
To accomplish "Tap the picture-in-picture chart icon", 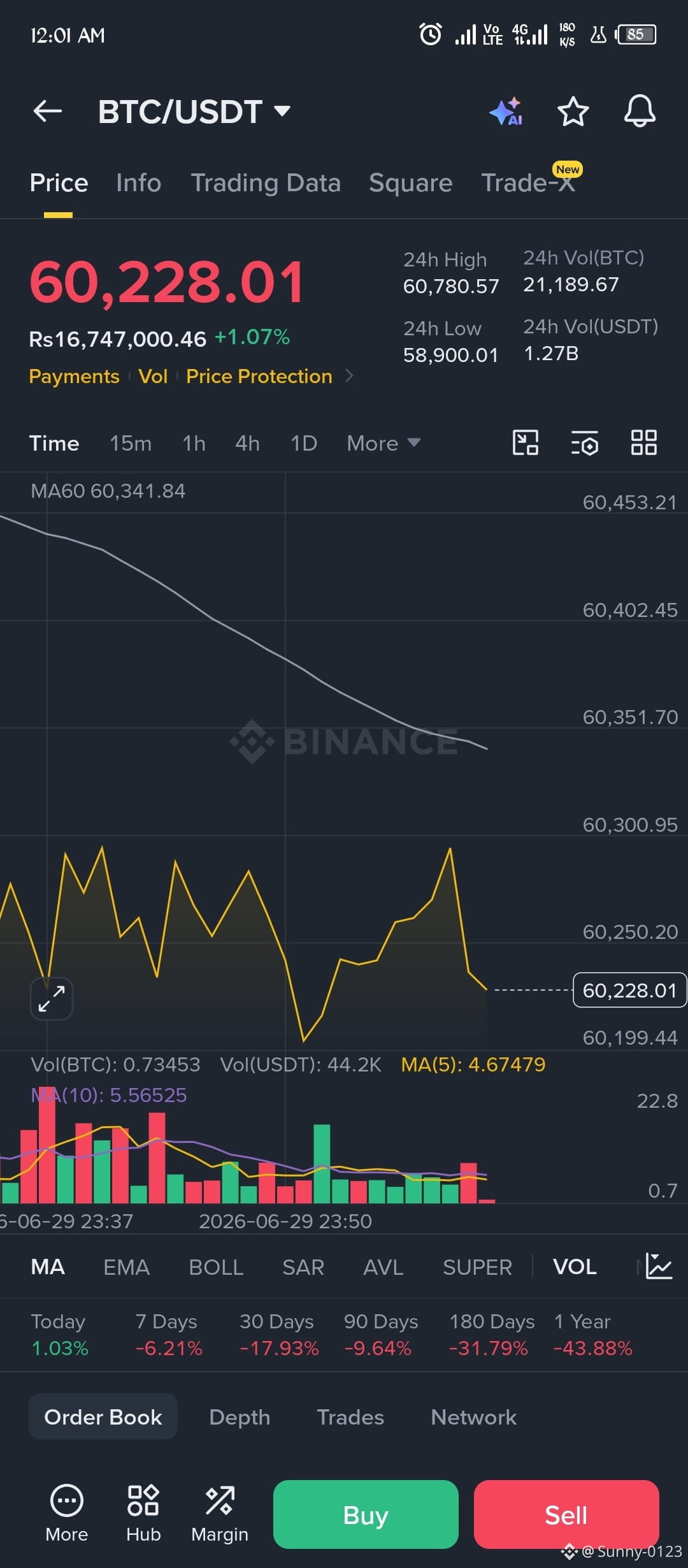I will 526,442.
